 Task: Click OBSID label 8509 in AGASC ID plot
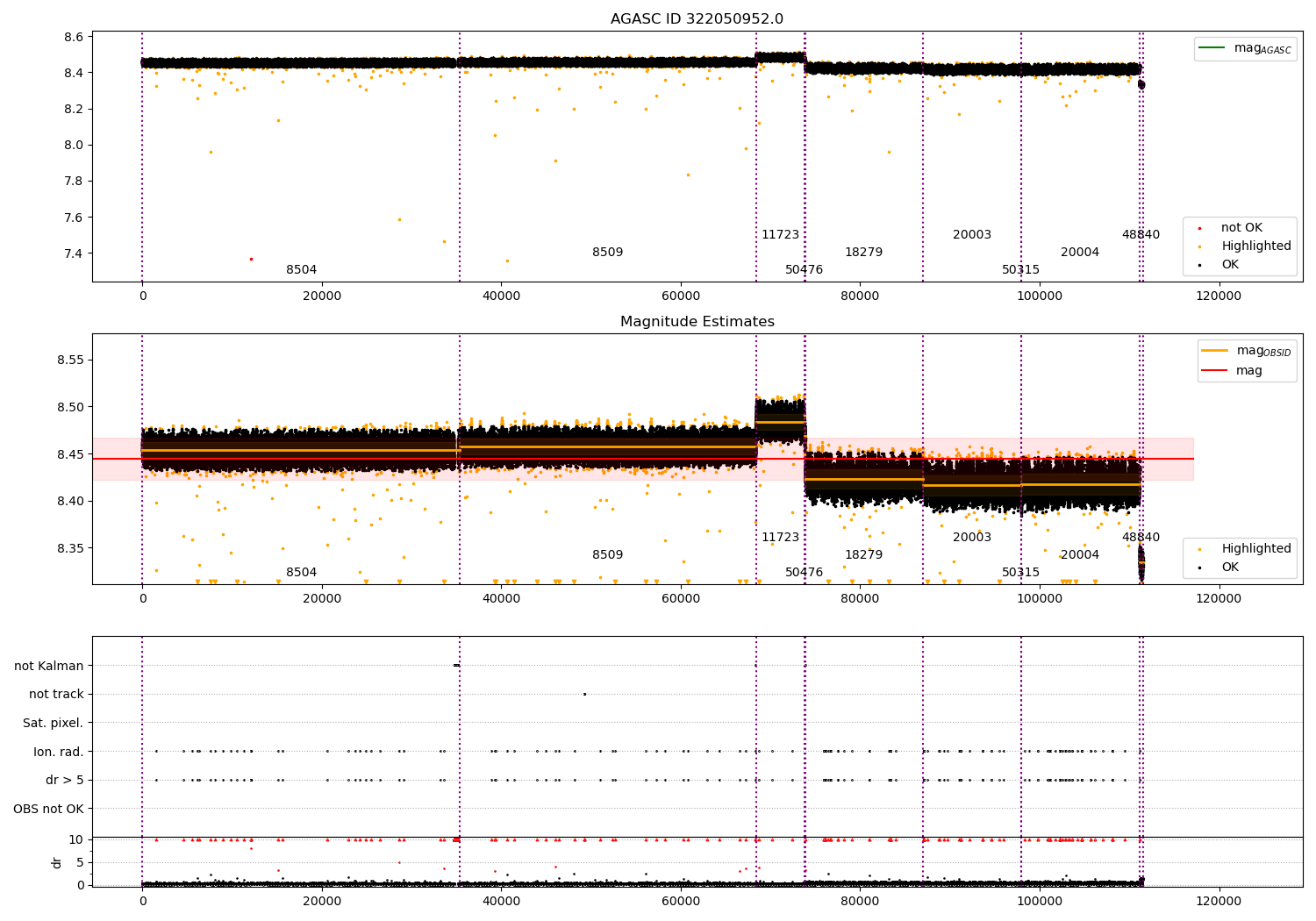(608, 253)
